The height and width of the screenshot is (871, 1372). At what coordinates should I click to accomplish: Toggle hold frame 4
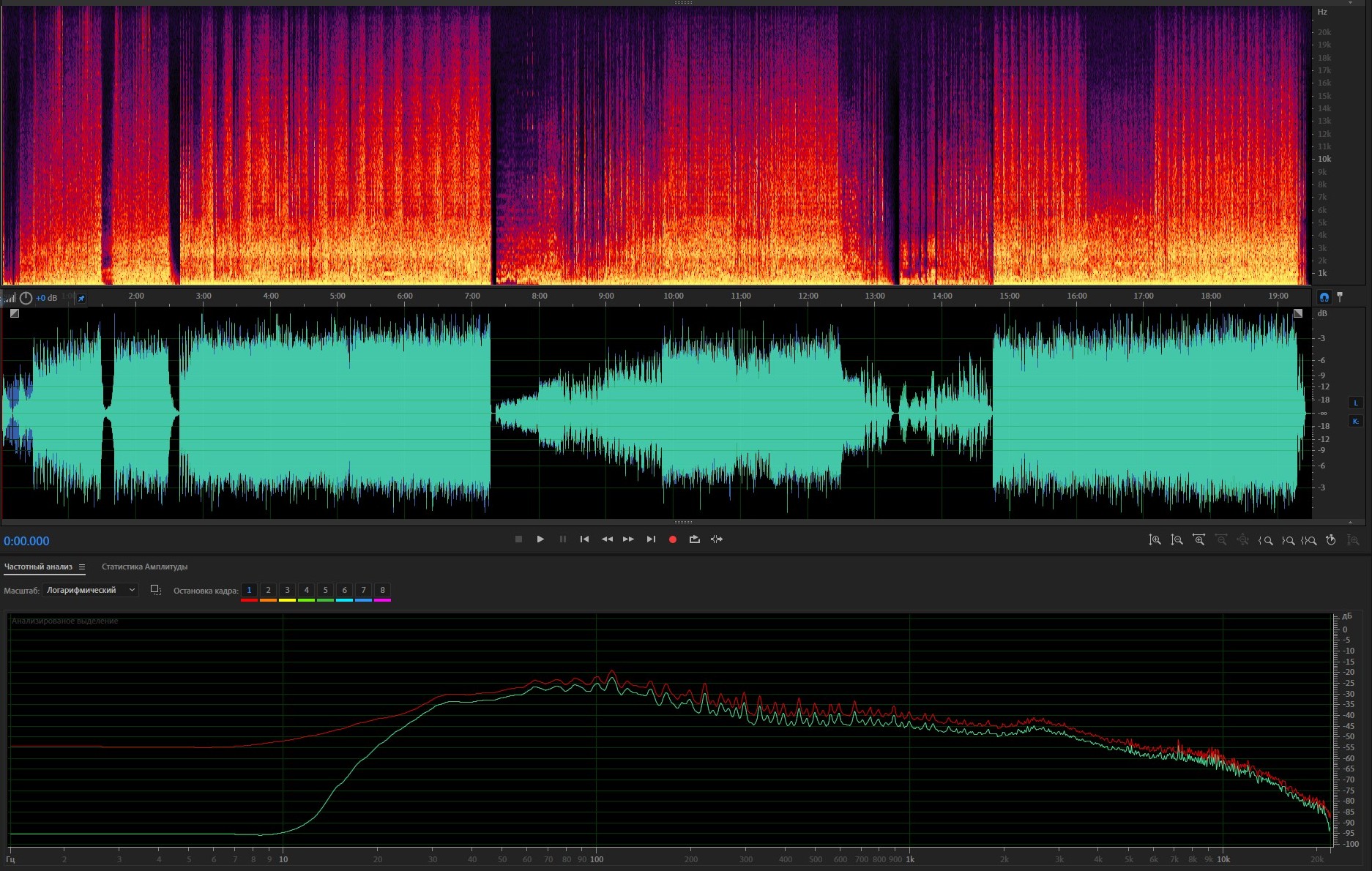[306, 591]
